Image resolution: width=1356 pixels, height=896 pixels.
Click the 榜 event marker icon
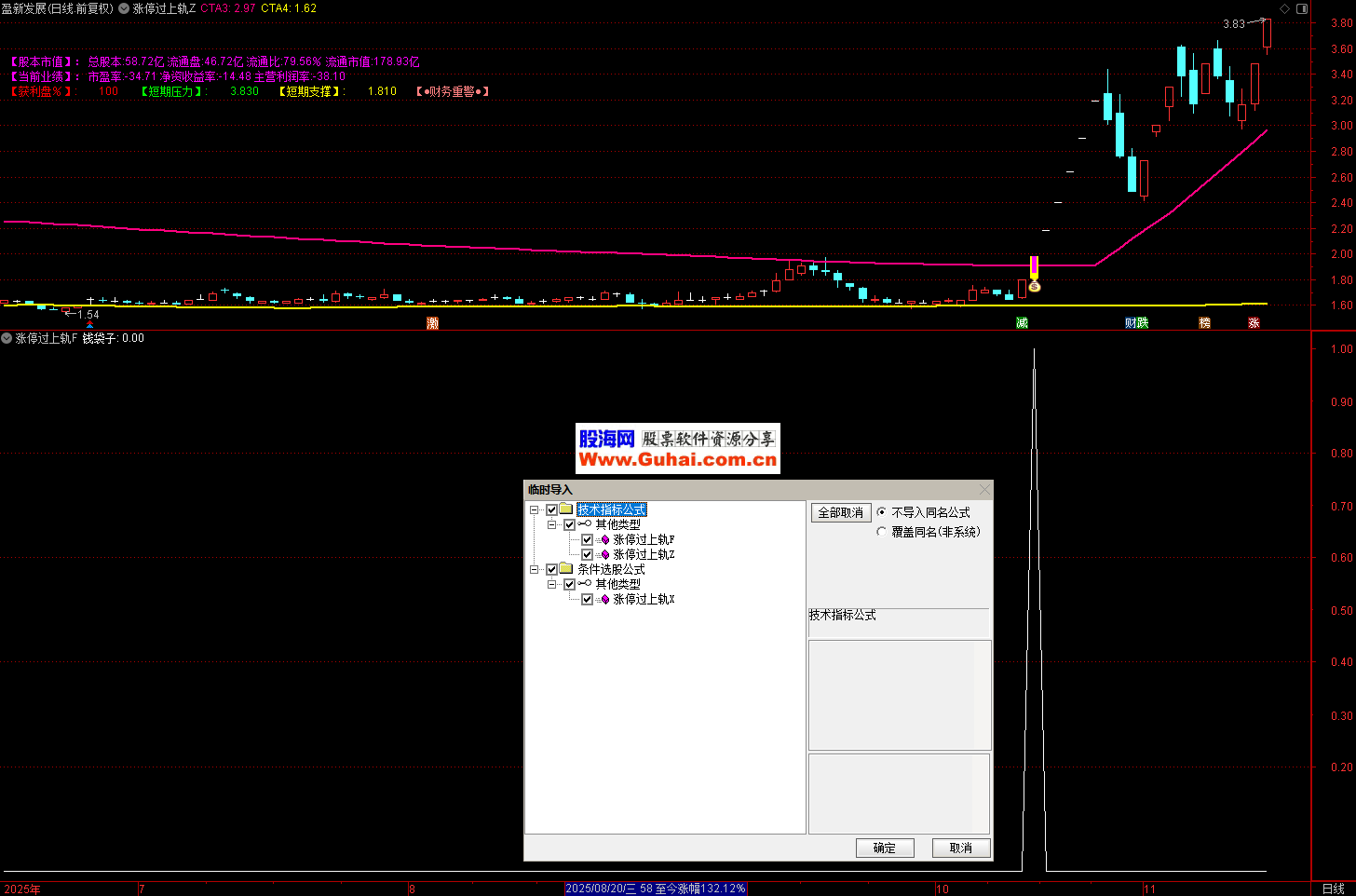point(1204,323)
